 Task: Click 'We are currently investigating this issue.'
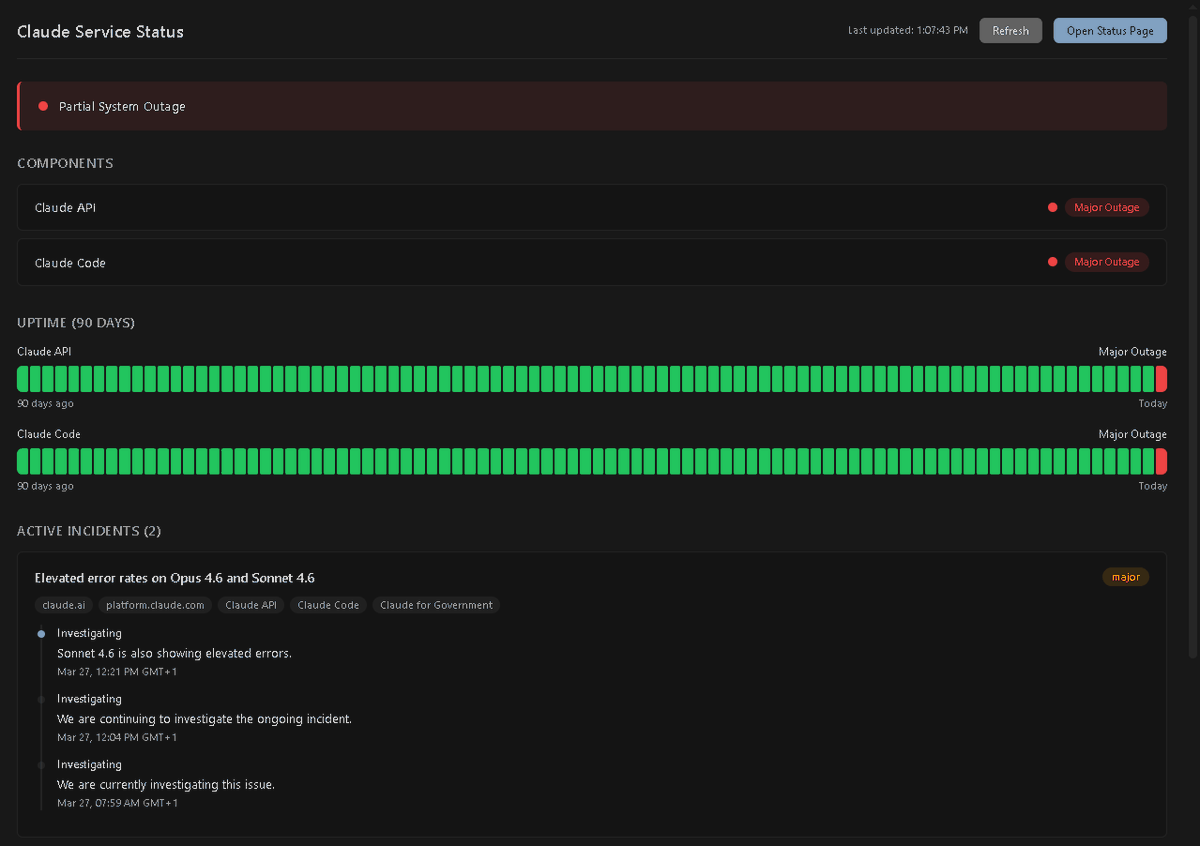point(166,785)
